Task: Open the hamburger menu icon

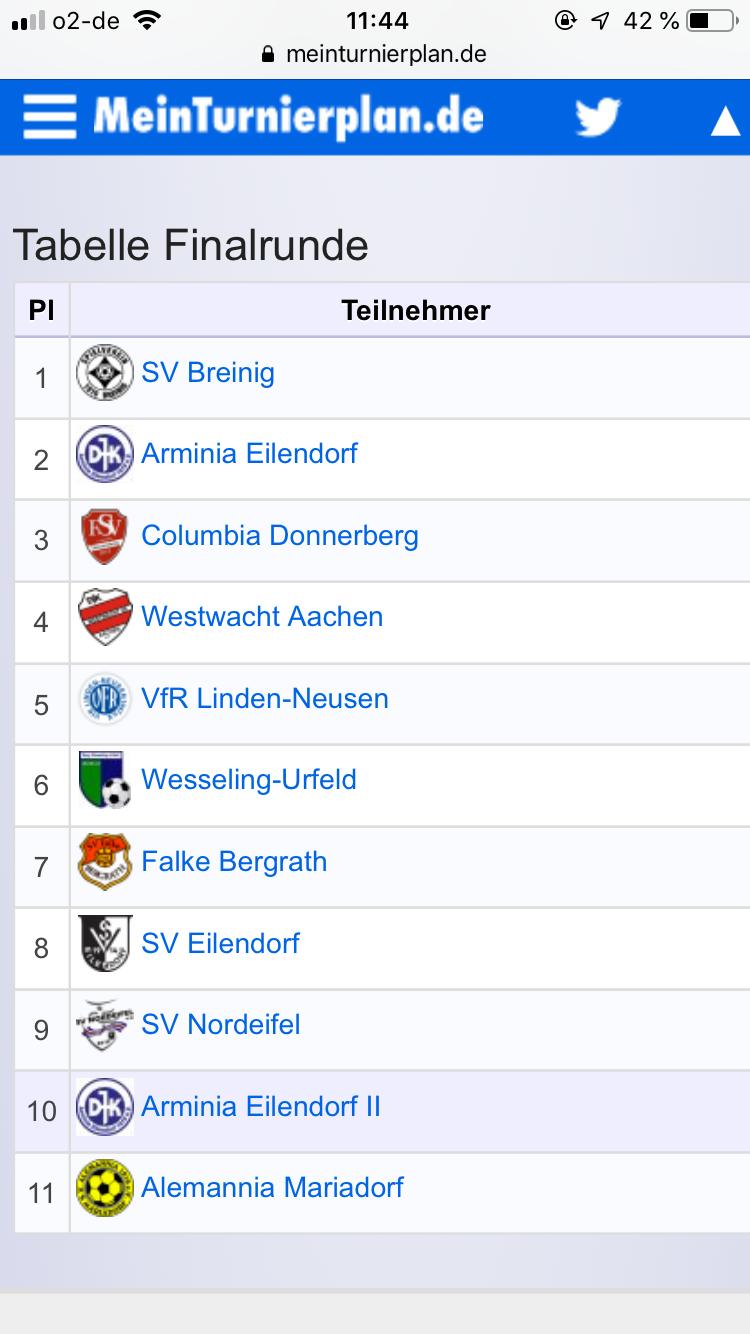Action: (x=49, y=118)
